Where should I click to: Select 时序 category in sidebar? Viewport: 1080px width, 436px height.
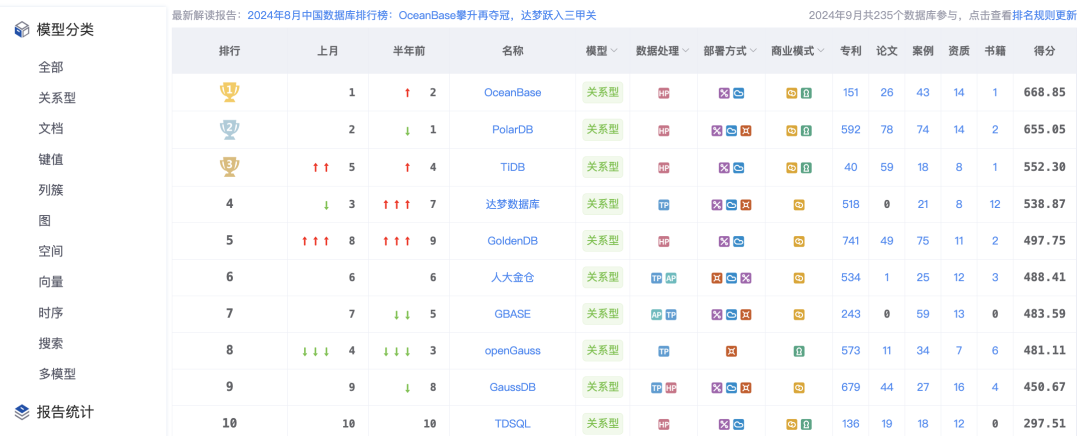51,313
